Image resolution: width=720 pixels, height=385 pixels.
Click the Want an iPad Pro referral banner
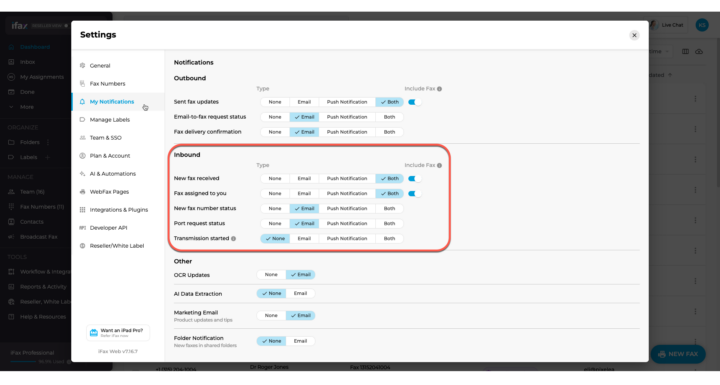(118, 333)
